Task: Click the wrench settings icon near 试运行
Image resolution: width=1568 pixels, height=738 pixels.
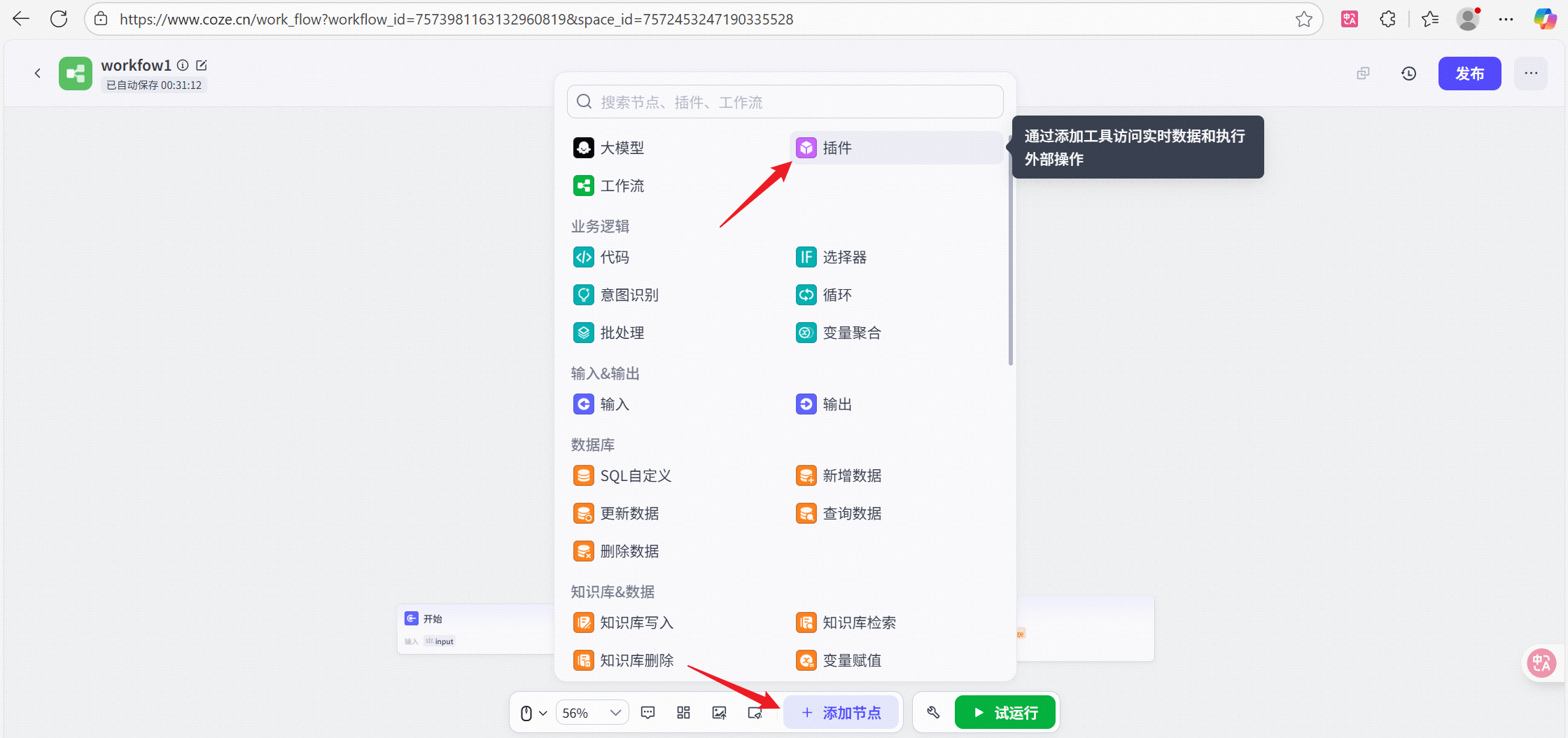Action: coord(932,712)
